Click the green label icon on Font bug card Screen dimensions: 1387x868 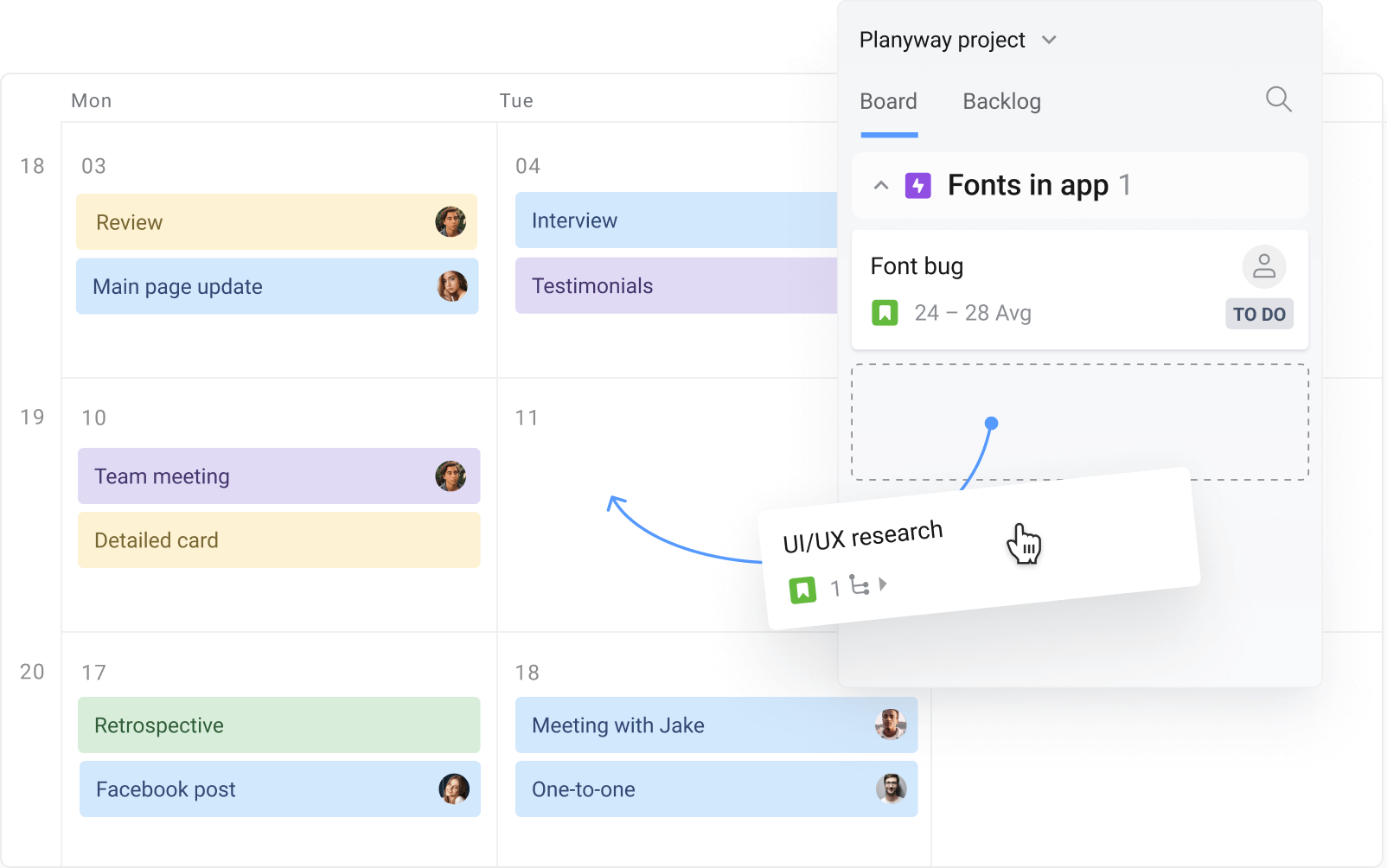point(885,313)
